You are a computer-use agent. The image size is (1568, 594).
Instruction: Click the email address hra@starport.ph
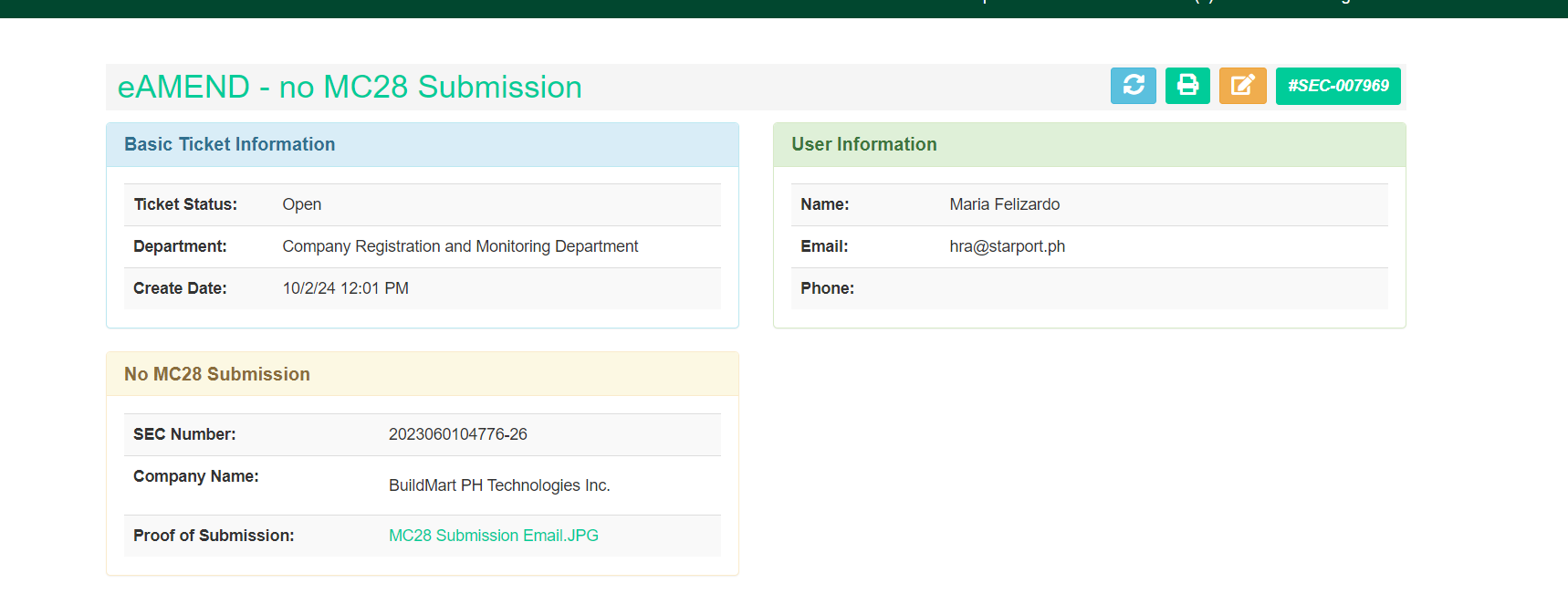(x=1007, y=246)
